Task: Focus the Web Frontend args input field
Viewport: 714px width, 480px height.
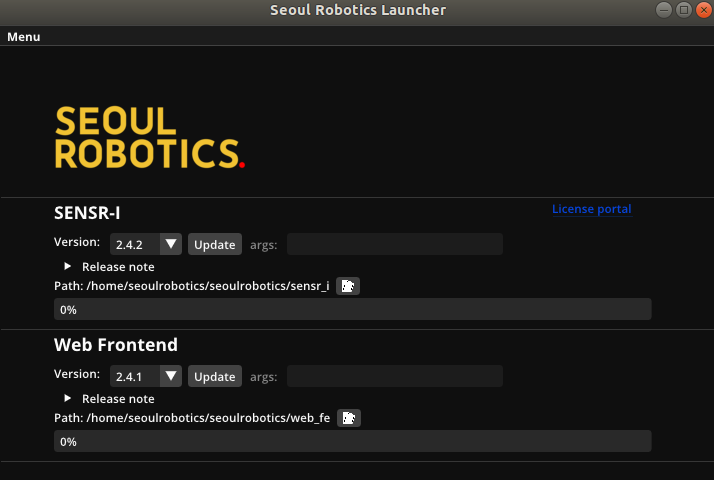Action: [395, 376]
